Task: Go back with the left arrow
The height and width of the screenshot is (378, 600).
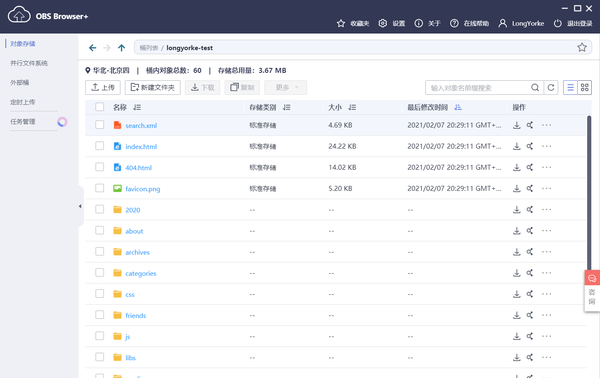Action: point(92,48)
